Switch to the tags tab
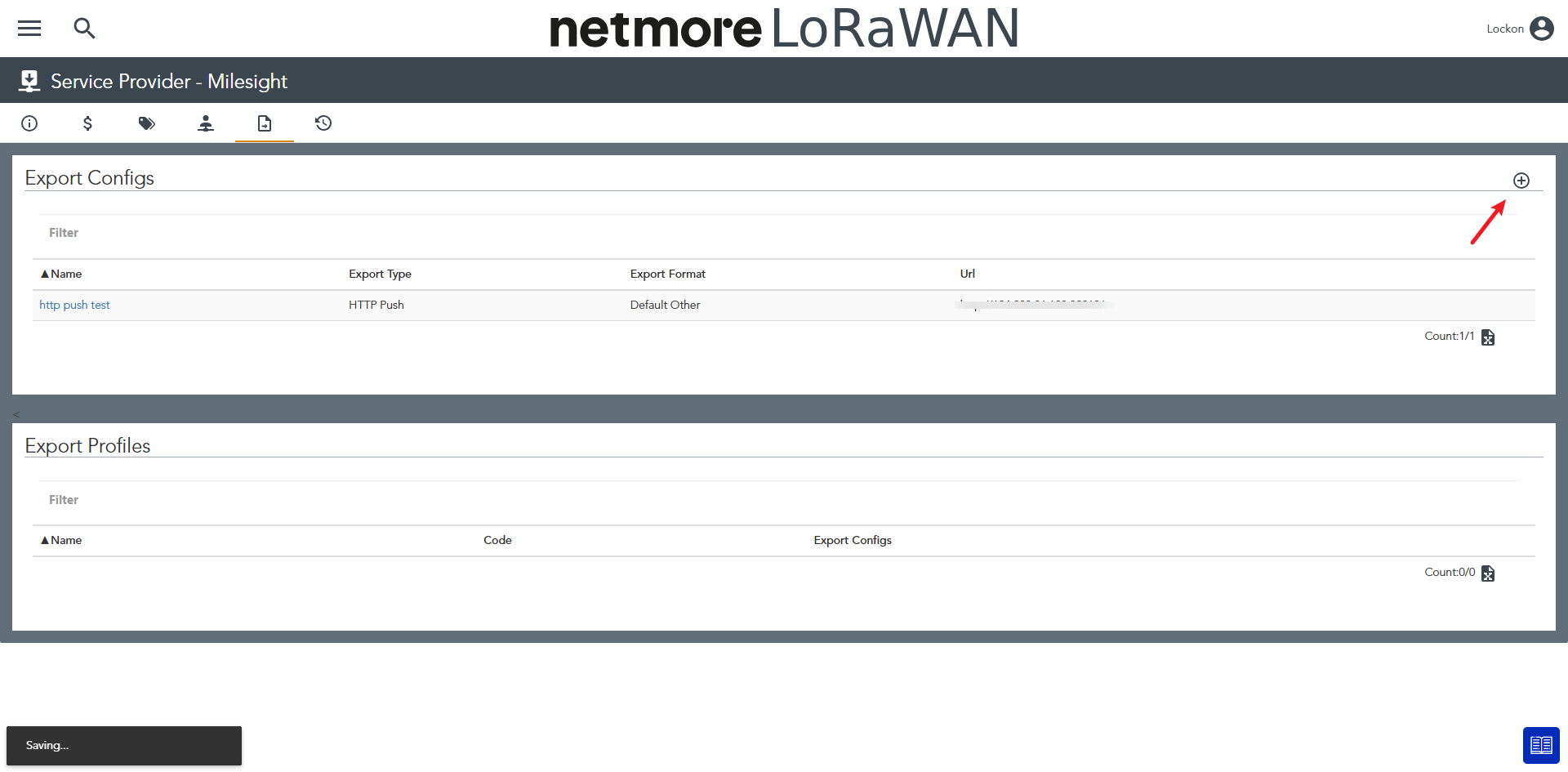 [147, 123]
